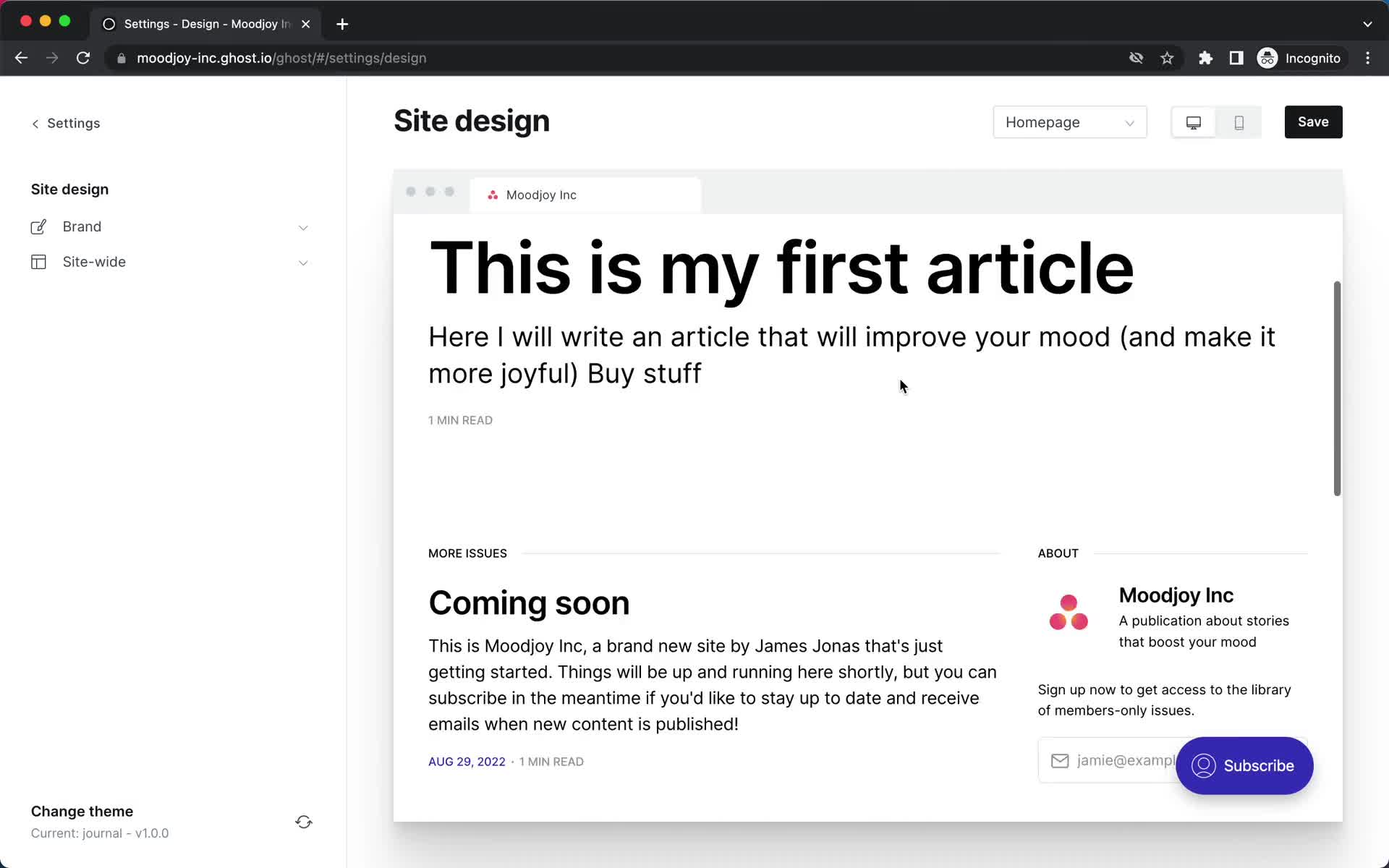Click the browser navigation back button
Image resolution: width=1389 pixels, height=868 pixels.
pyautogui.click(x=21, y=58)
